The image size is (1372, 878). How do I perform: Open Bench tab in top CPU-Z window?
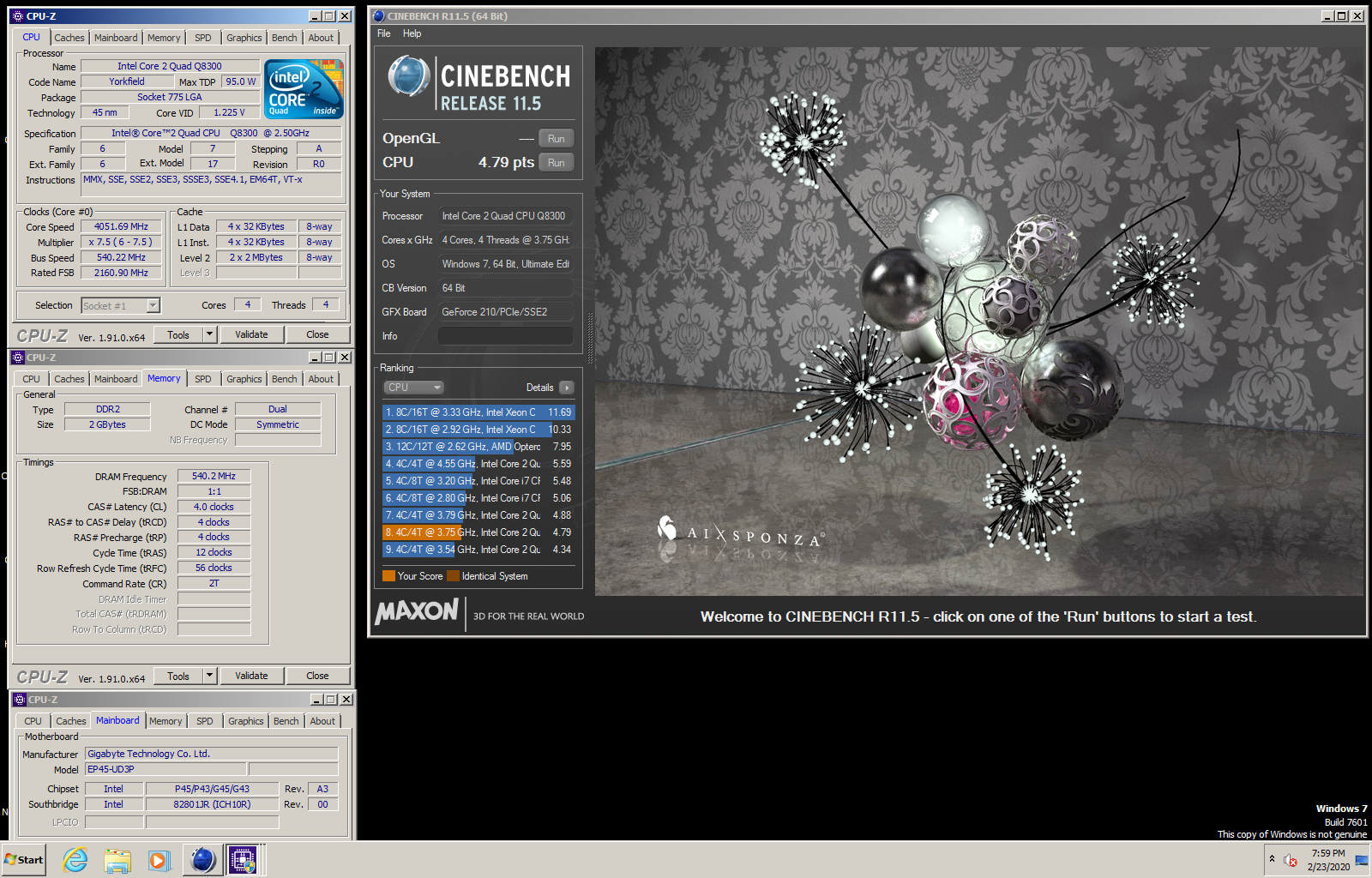click(x=285, y=38)
